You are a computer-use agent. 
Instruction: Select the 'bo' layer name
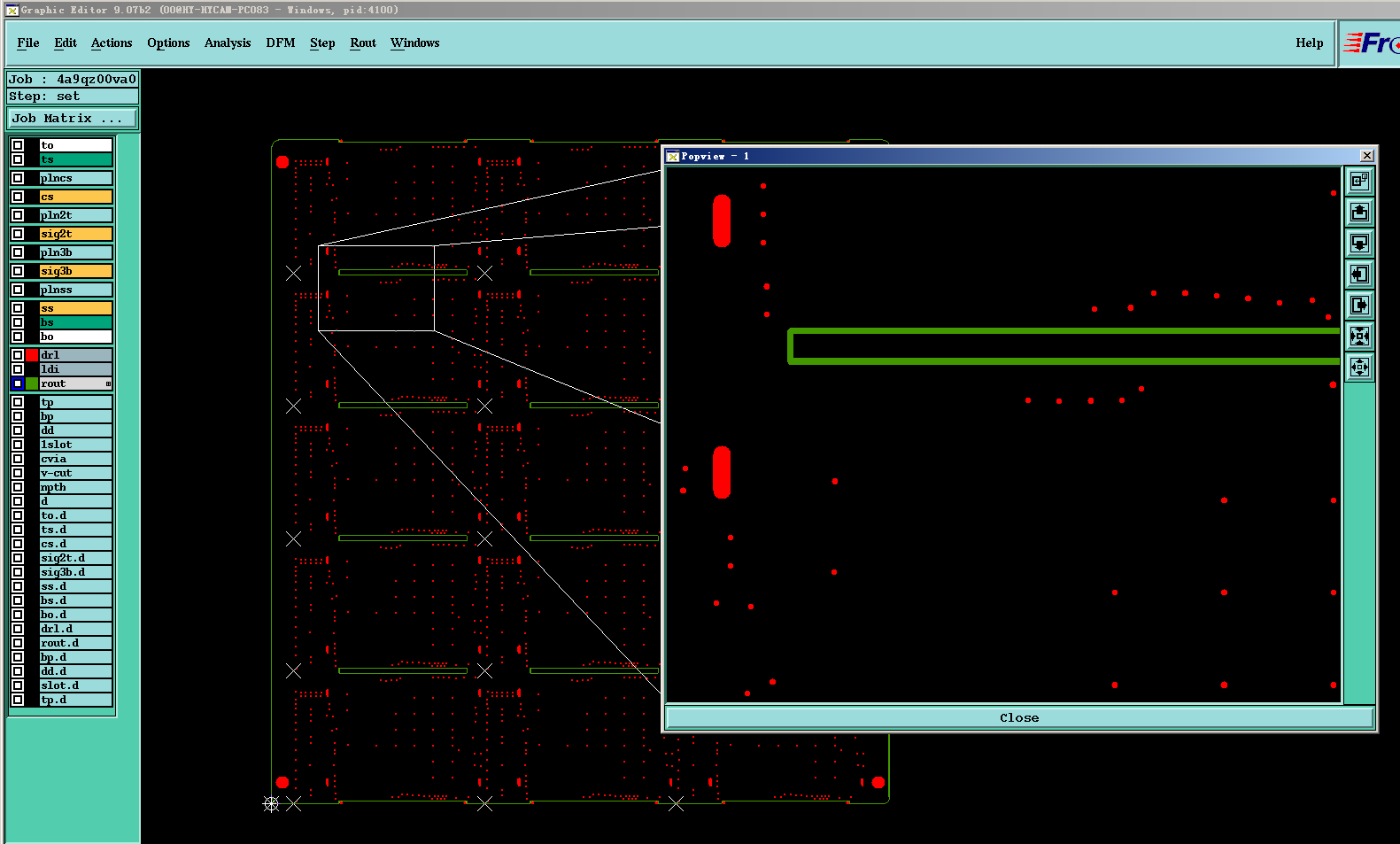[76, 337]
